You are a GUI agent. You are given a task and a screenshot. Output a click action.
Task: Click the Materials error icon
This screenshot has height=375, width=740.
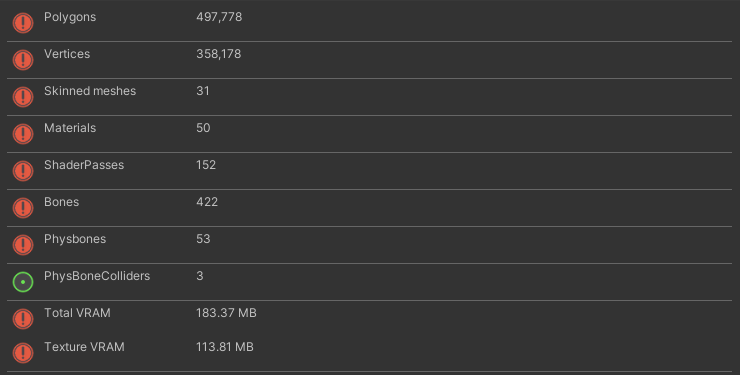click(x=23, y=134)
